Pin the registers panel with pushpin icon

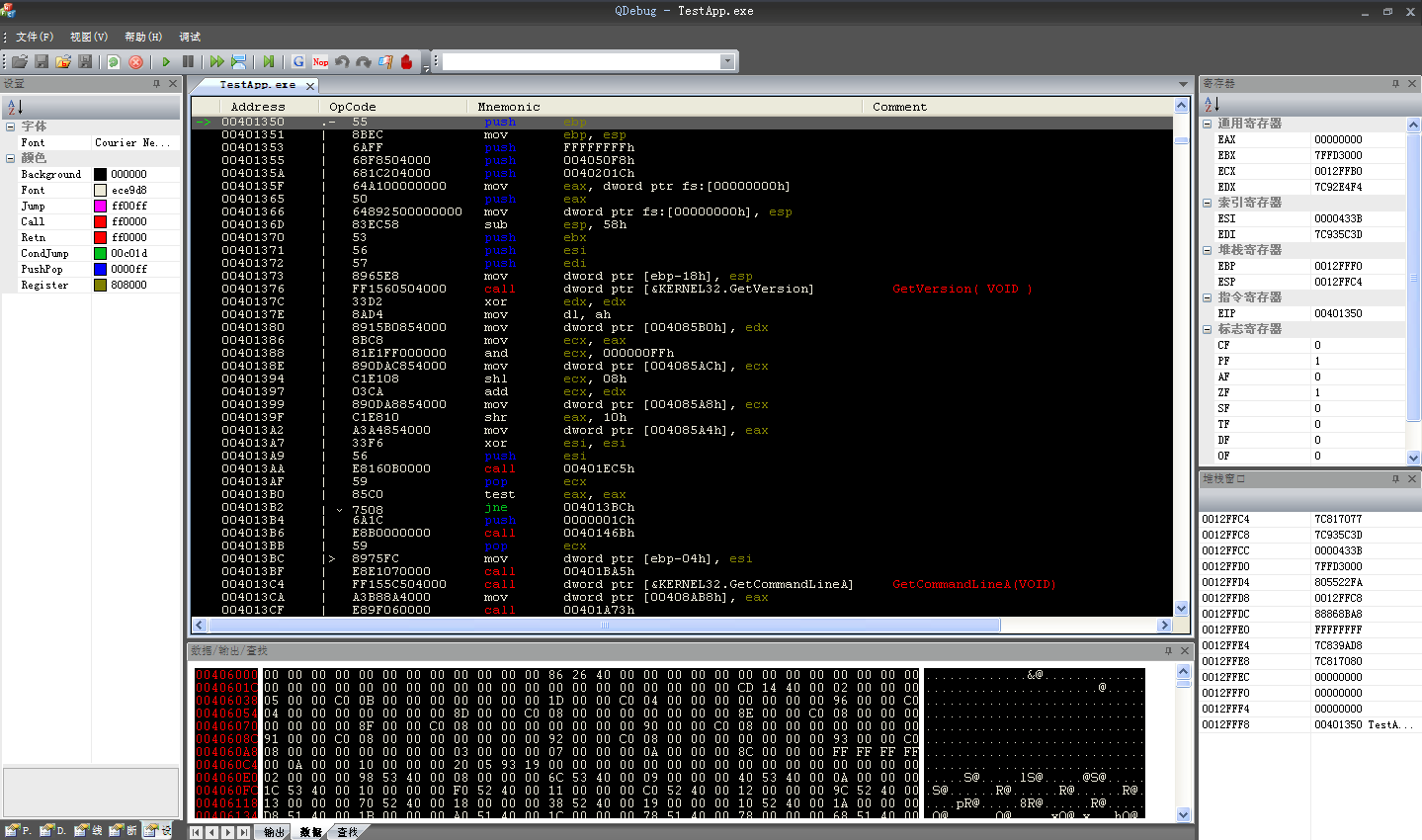1395,84
